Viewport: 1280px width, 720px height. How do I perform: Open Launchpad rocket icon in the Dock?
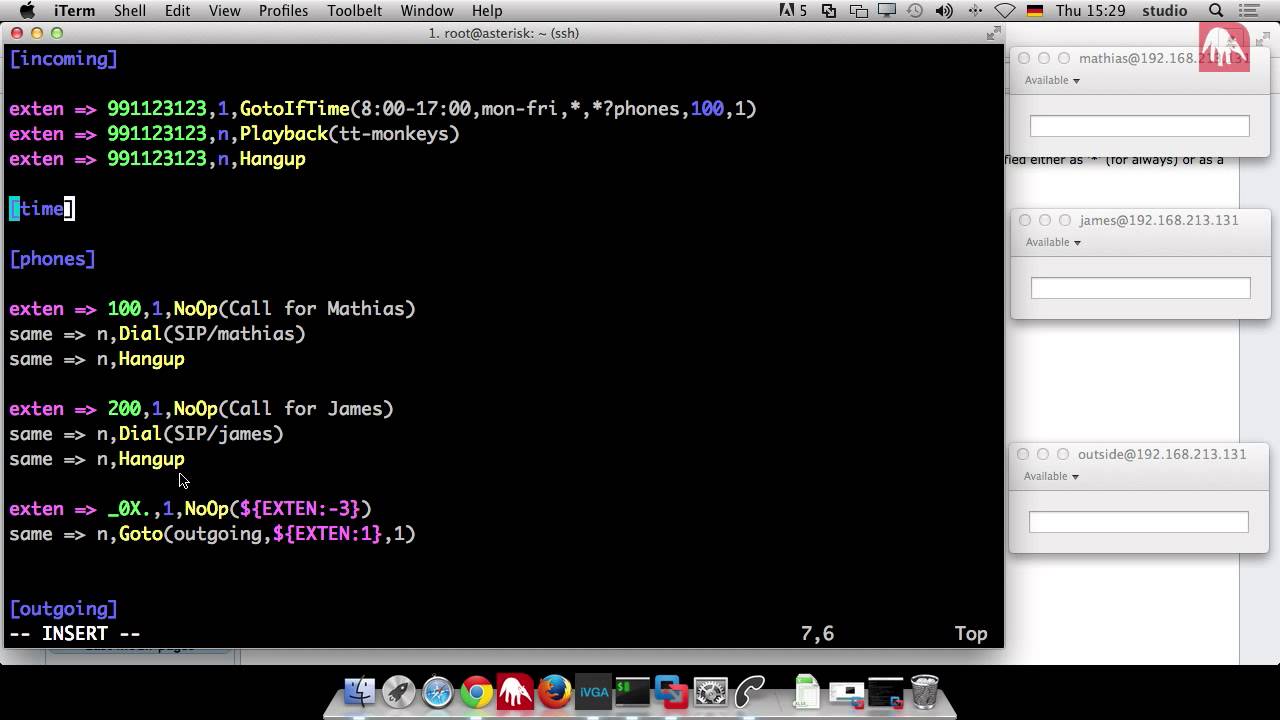point(398,692)
